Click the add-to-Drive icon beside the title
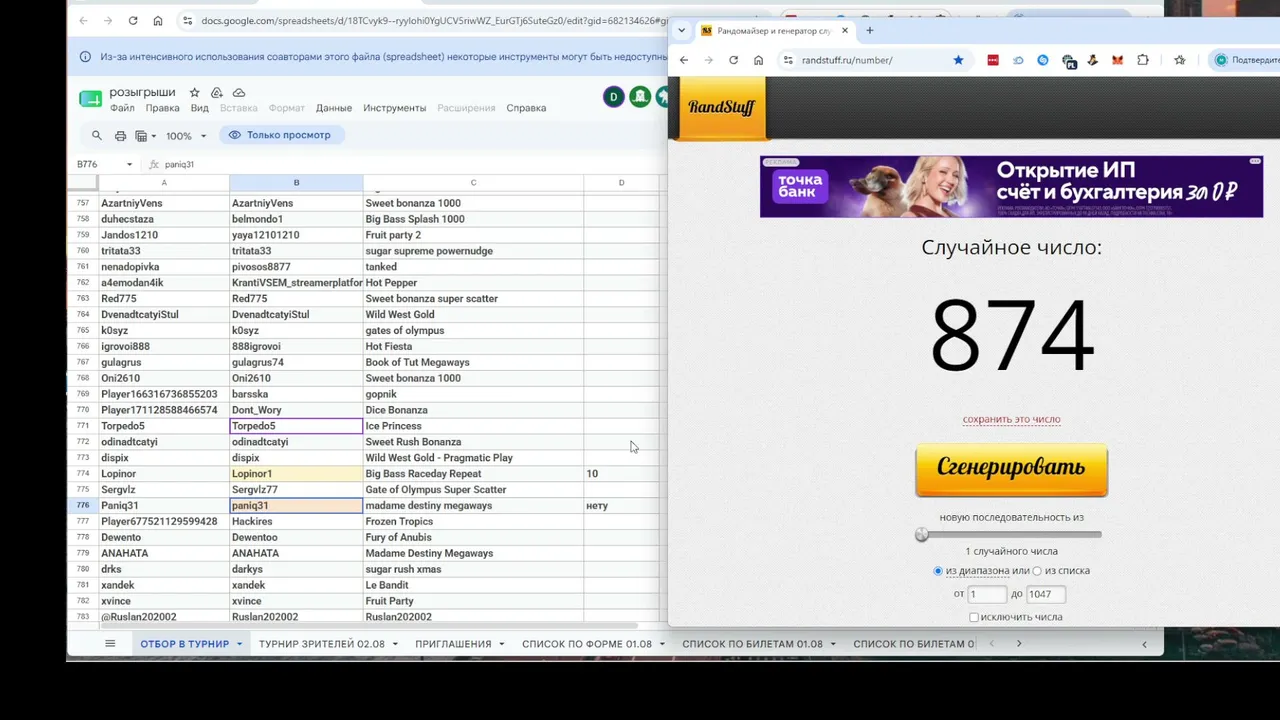The height and width of the screenshot is (720, 1280). (217, 92)
